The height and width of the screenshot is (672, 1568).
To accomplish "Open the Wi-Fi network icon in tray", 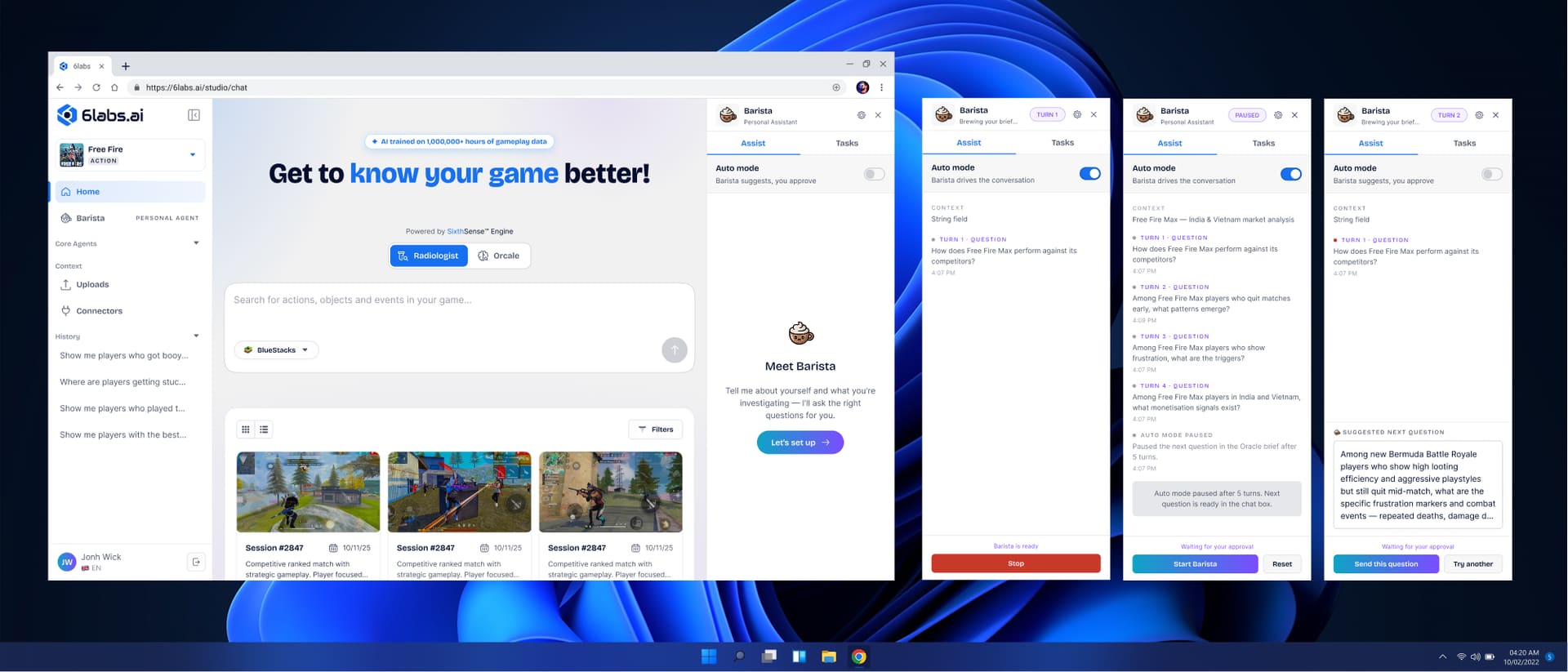I will pos(1462,656).
